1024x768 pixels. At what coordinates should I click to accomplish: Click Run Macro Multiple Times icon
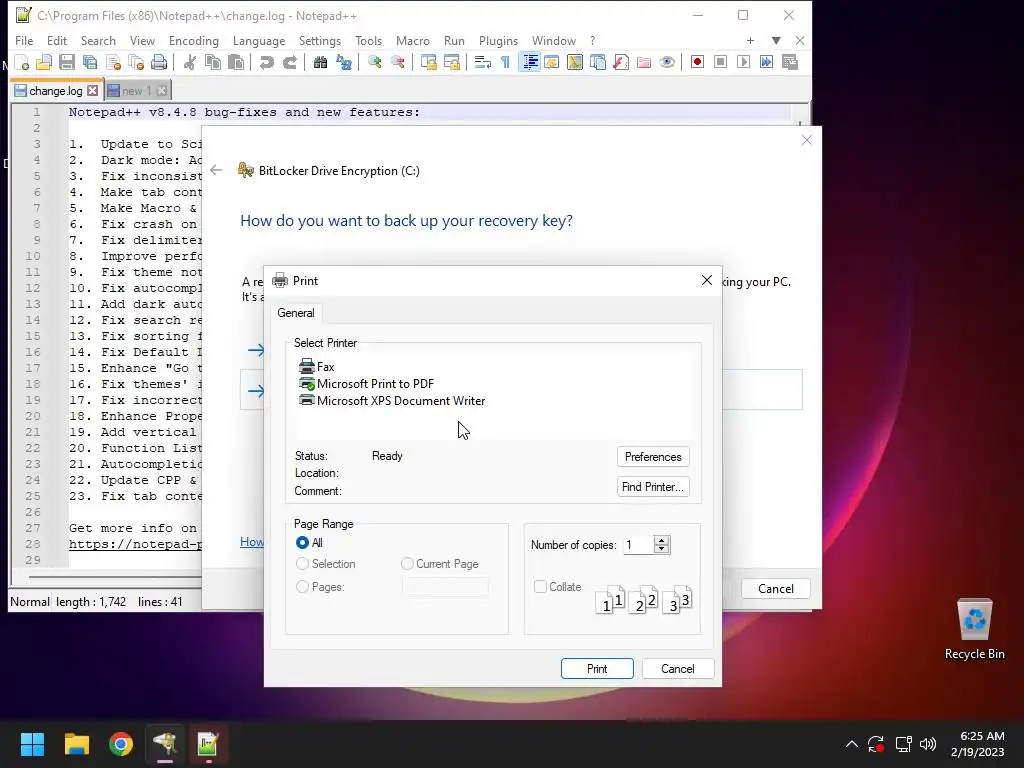[766, 62]
